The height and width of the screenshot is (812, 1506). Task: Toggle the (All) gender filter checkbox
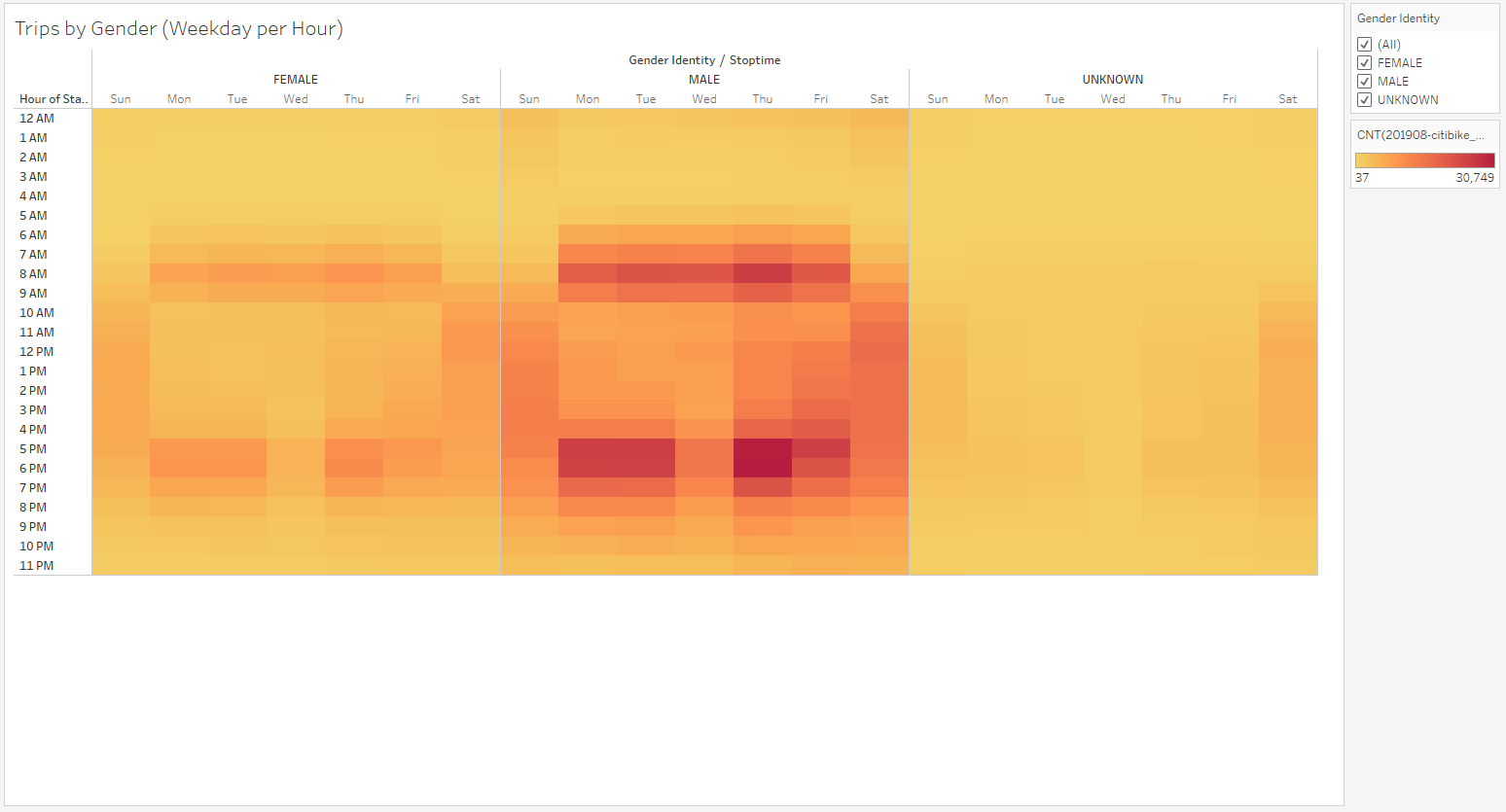click(x=1364, y=45)
